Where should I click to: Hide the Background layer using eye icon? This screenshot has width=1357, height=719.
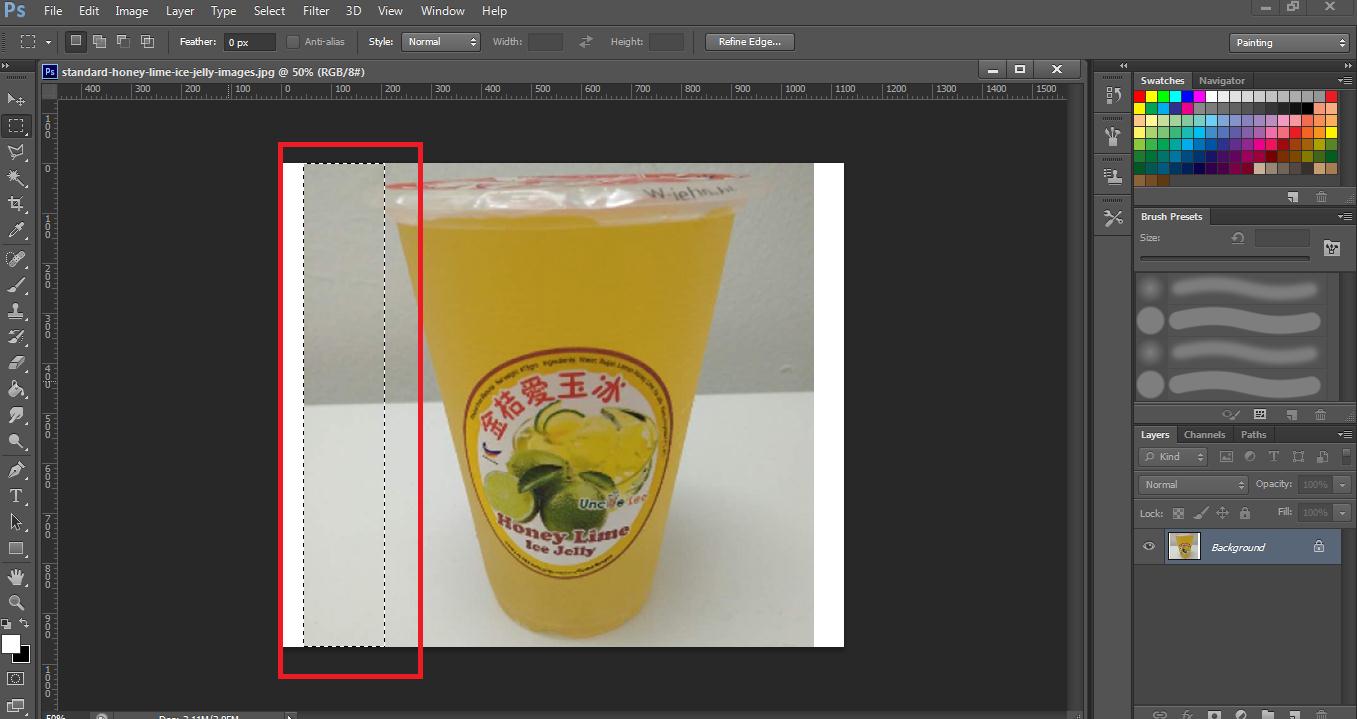pos(1149,547)
